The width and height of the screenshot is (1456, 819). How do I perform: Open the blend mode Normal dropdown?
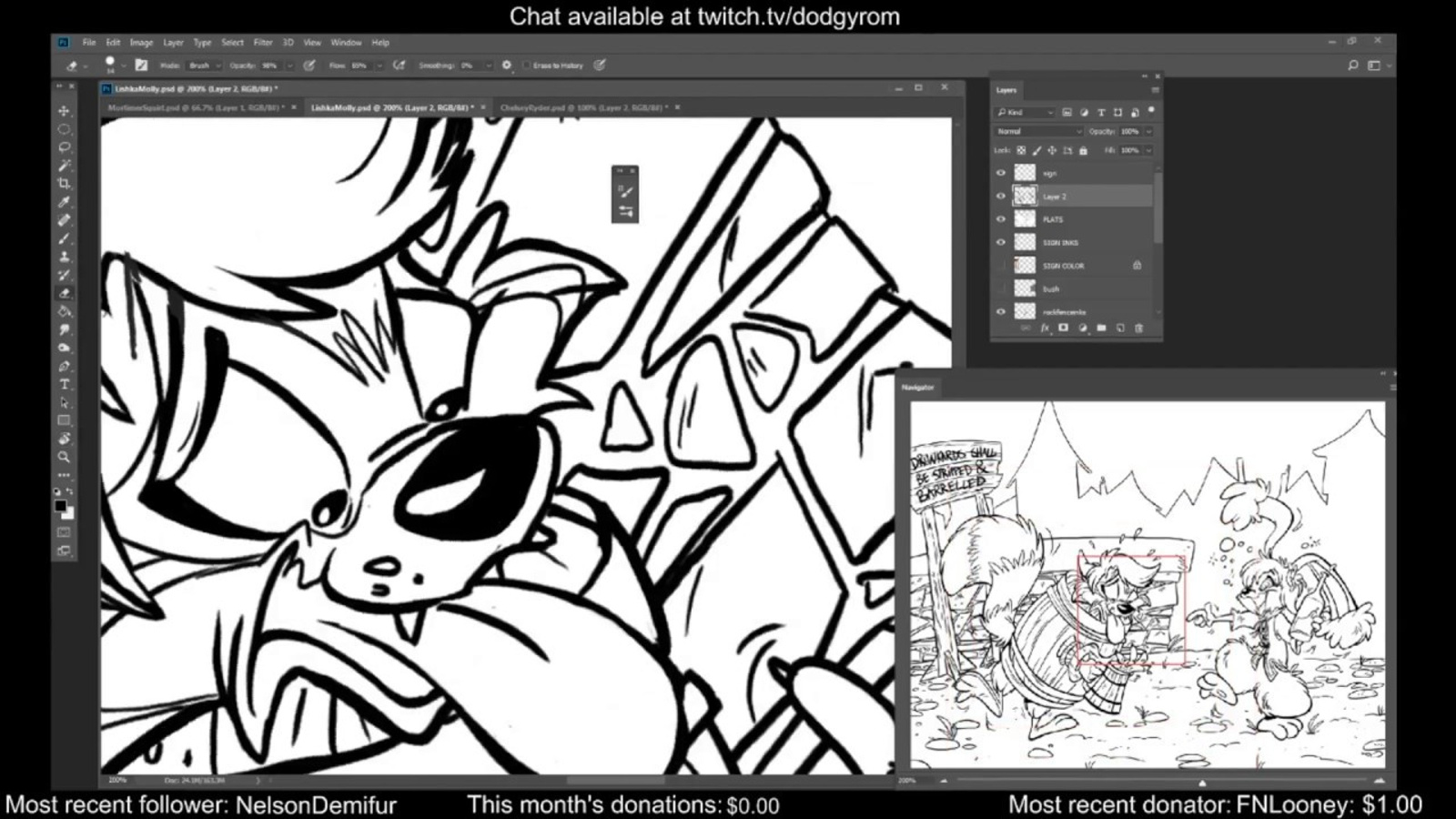(1038, 132)
